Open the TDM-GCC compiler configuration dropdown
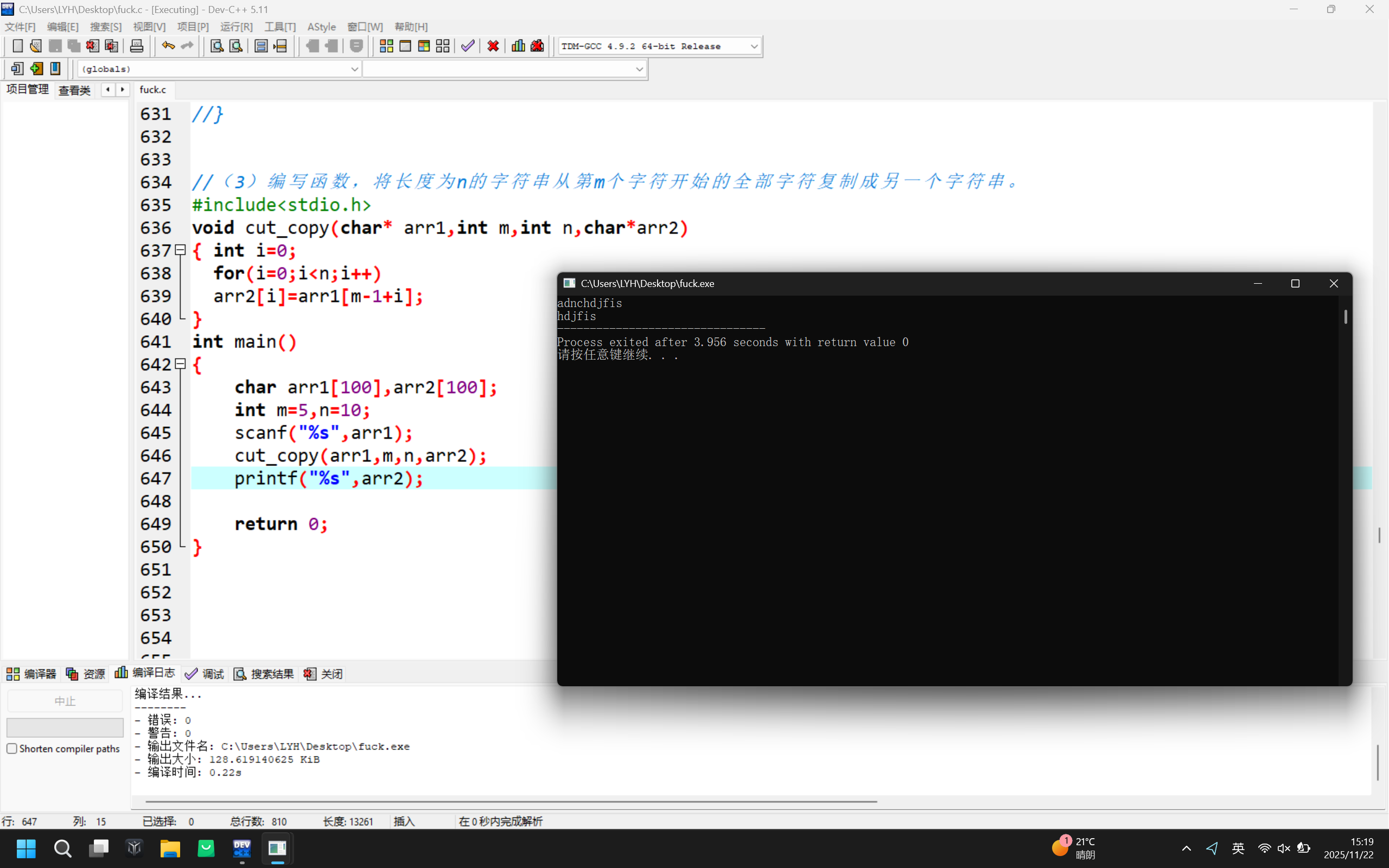The height and width of the screenshot is (868, 1389). pyautogui.click(x=754, y=46)
